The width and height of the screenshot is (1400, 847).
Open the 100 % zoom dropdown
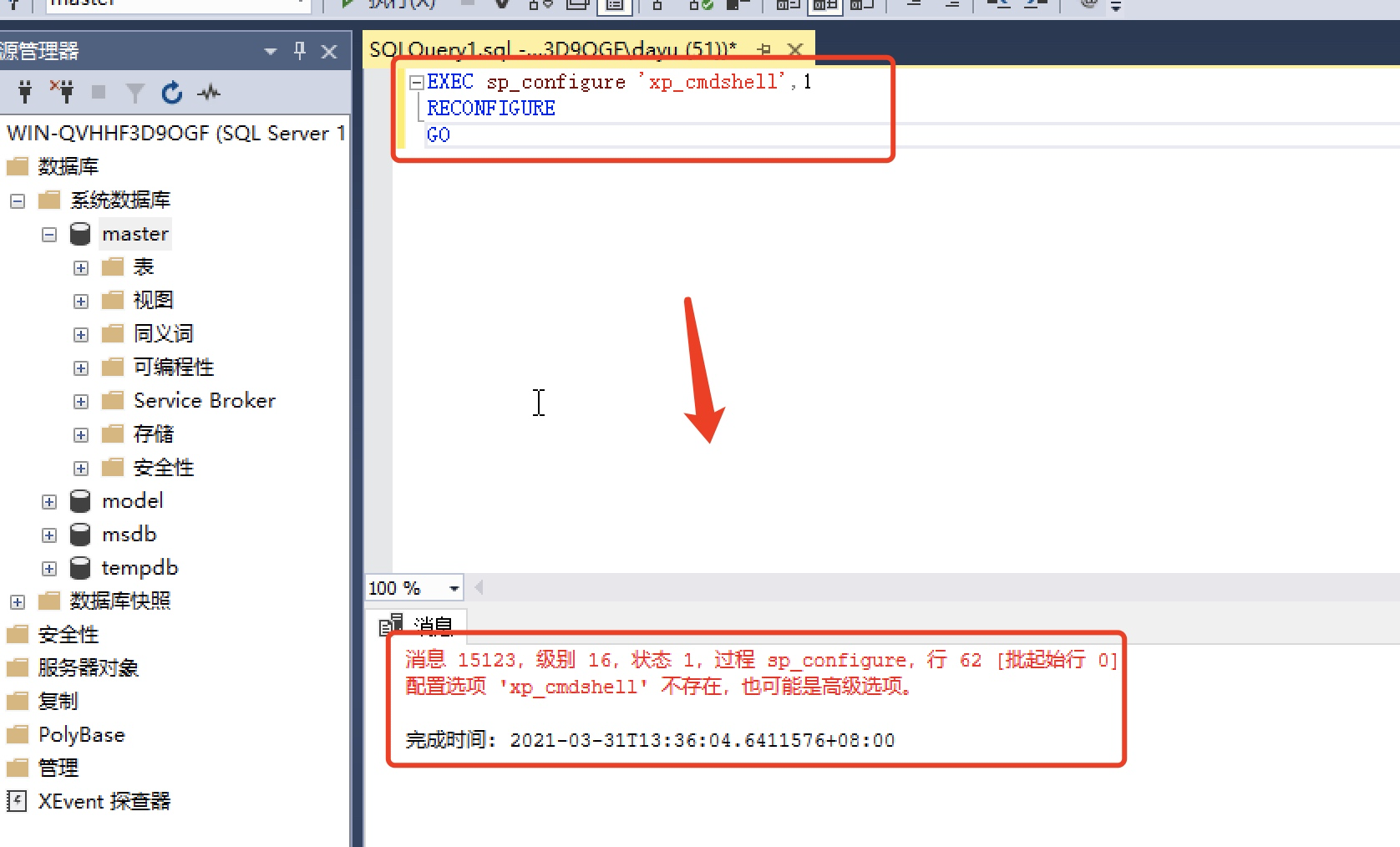454,588
